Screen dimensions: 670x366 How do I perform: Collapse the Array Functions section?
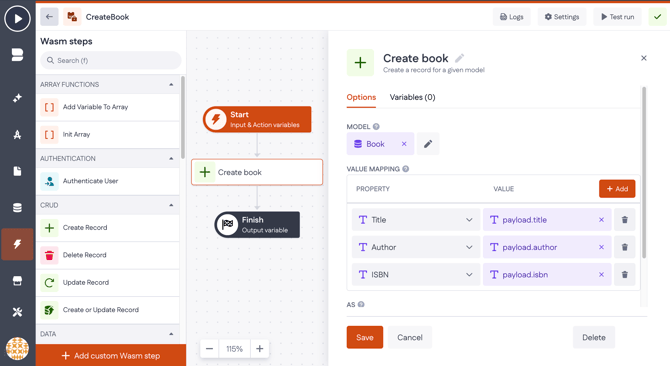click(171, 85)
